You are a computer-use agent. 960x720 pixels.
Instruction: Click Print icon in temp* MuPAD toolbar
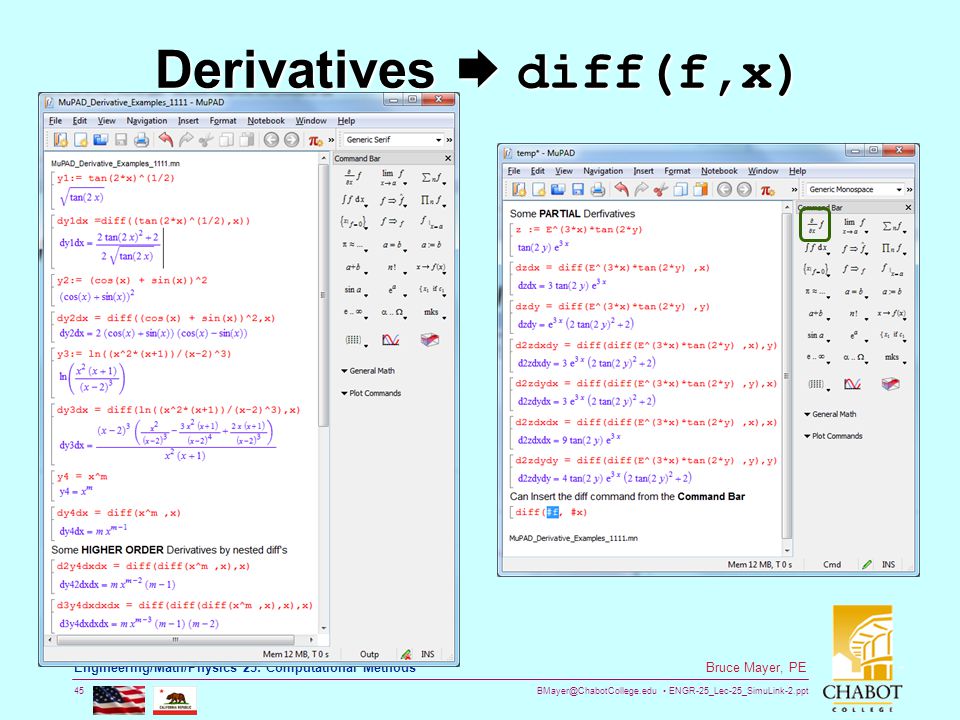tap(598, 190)
